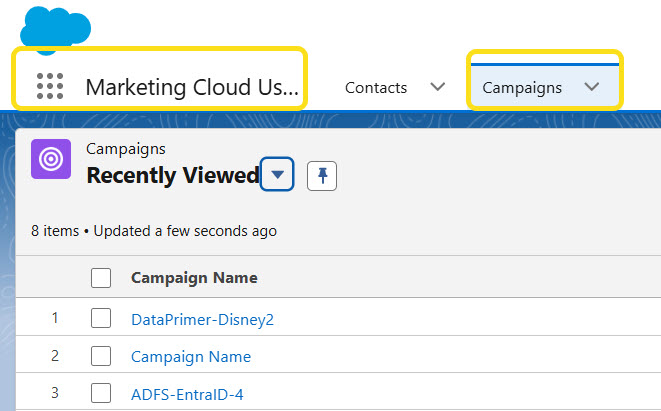
Task: Check the box for ADFS-EntraID-4 row
Action: pyautogui.click(x=101, y=393)
